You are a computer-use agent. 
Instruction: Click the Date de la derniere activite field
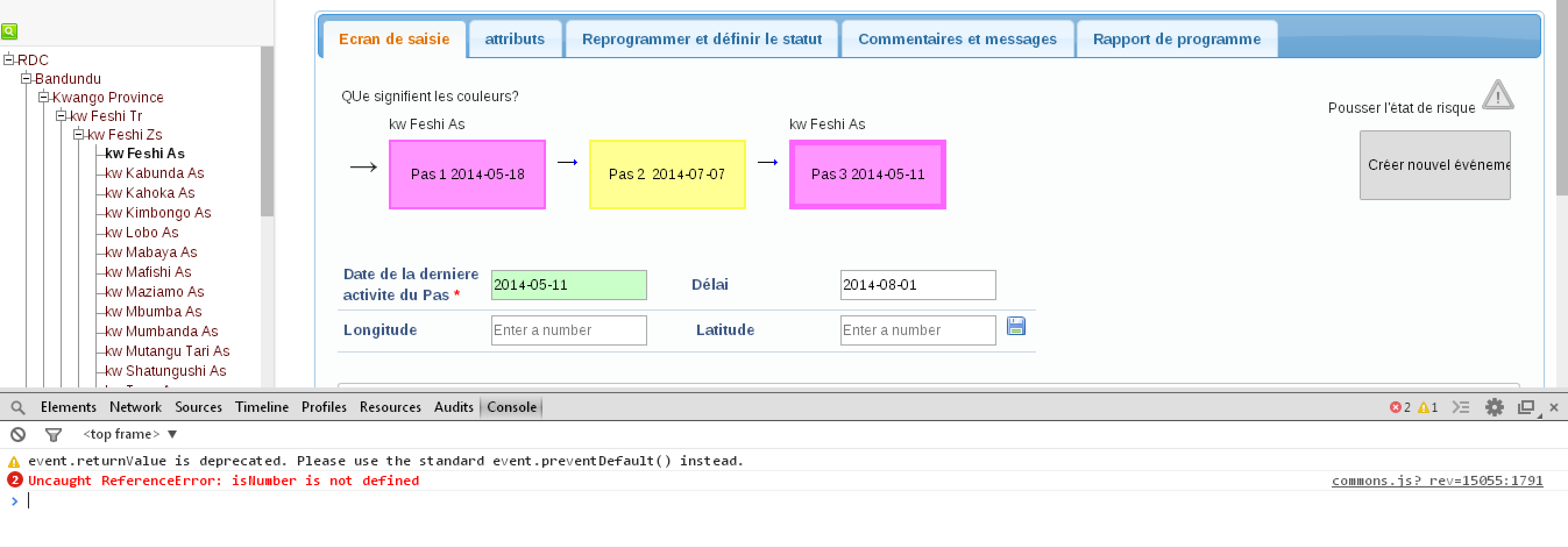click(569, 284)
